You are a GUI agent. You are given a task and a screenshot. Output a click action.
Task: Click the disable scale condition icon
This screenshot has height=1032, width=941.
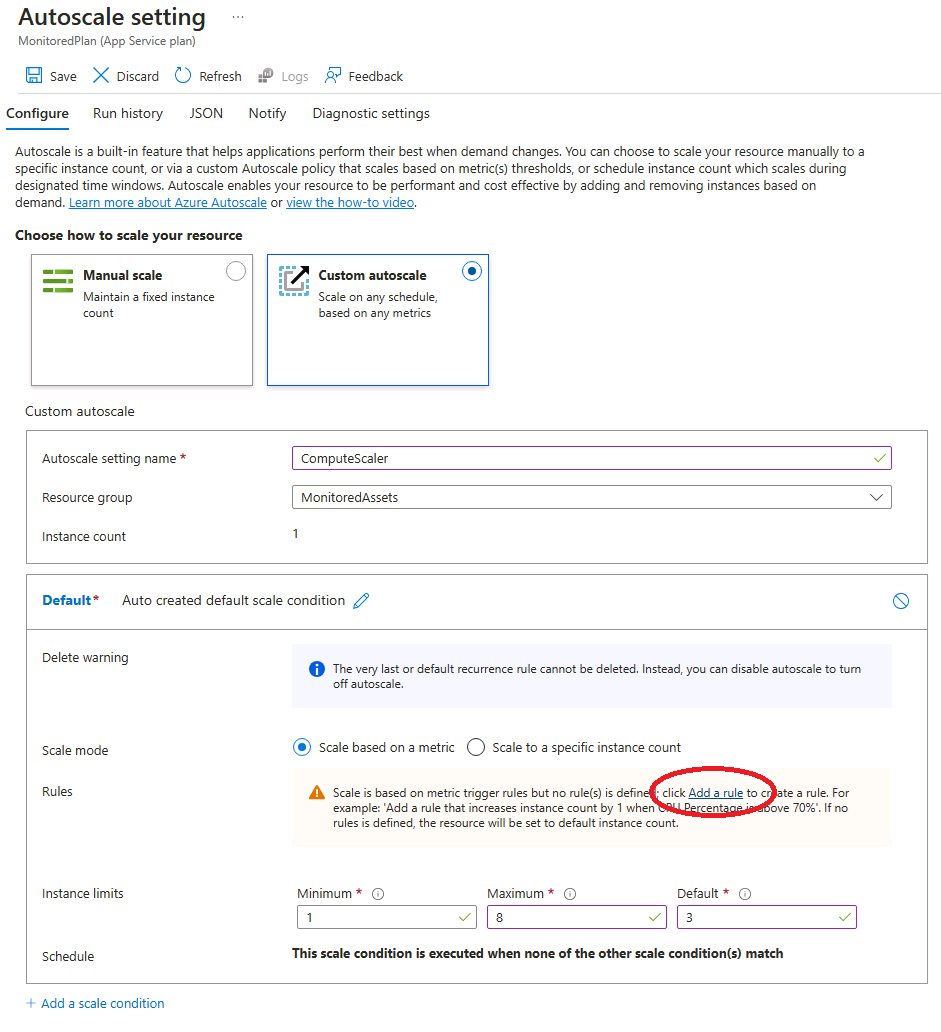click(901, 601)
